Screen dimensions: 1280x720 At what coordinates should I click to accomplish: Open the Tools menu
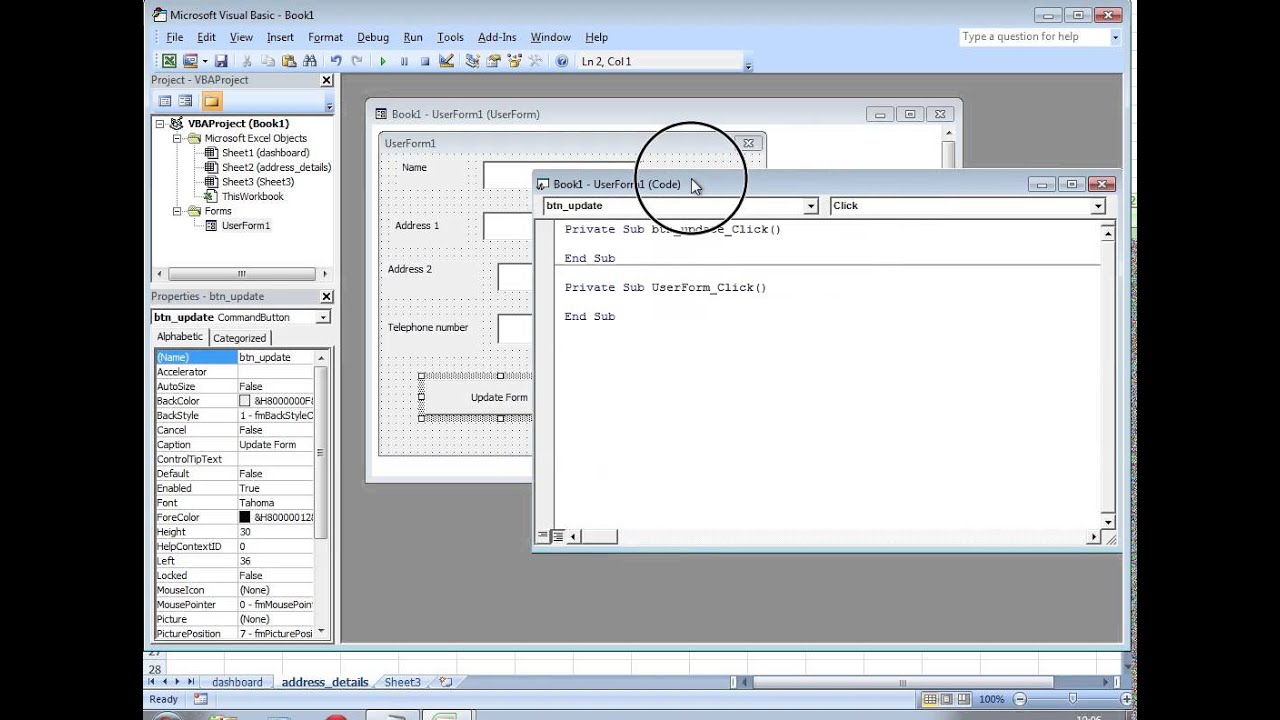450,37
